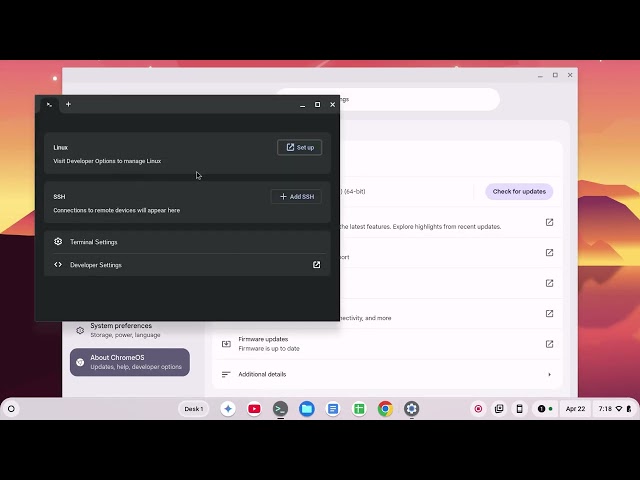Open Settings gear icon on shelf
The height and width of the screenshot is (480, 640).
pyautogui.click(x=411, y=409)
